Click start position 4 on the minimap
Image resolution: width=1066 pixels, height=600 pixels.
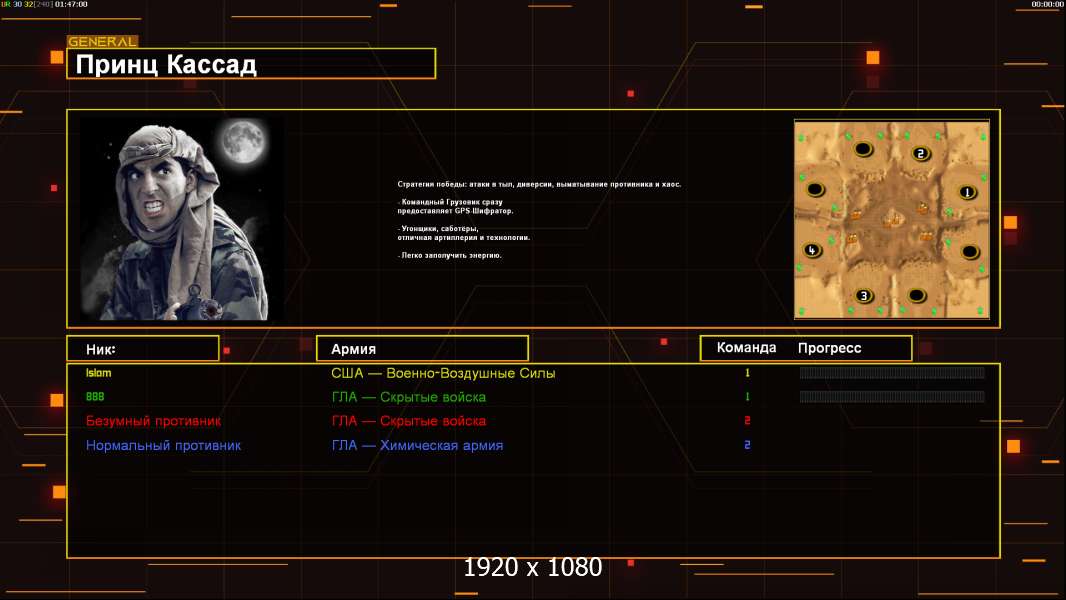pyautogui.click(x=812, y=250)
